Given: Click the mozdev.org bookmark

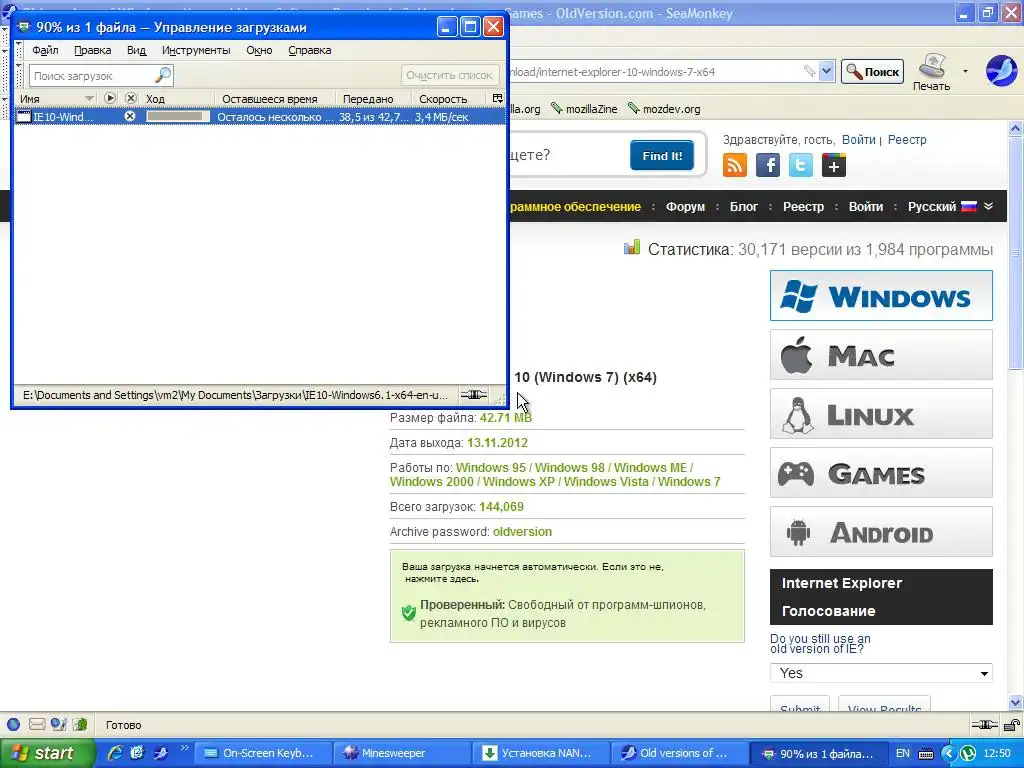Looking at the screenshot, I should point(664,109).
